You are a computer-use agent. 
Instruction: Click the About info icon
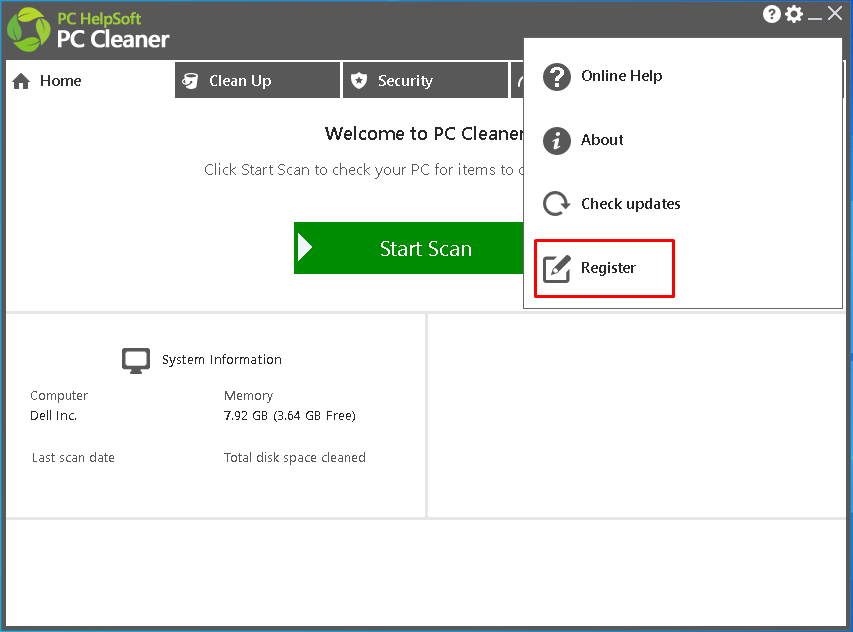[x=557, y=141]
